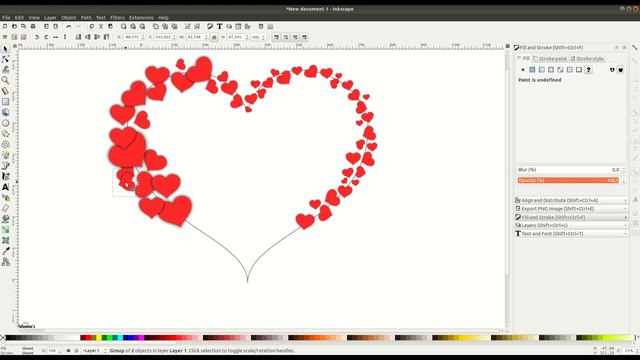Select the Spiral tool
640x360 pixels.
[x=5, y=144]
